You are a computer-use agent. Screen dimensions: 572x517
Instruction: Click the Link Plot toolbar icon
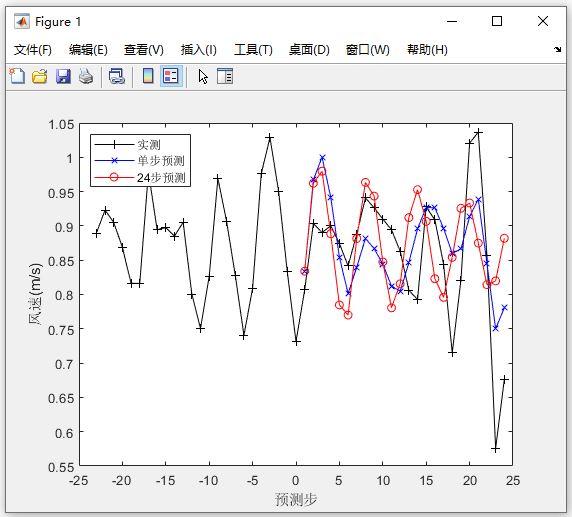[117, 76]
